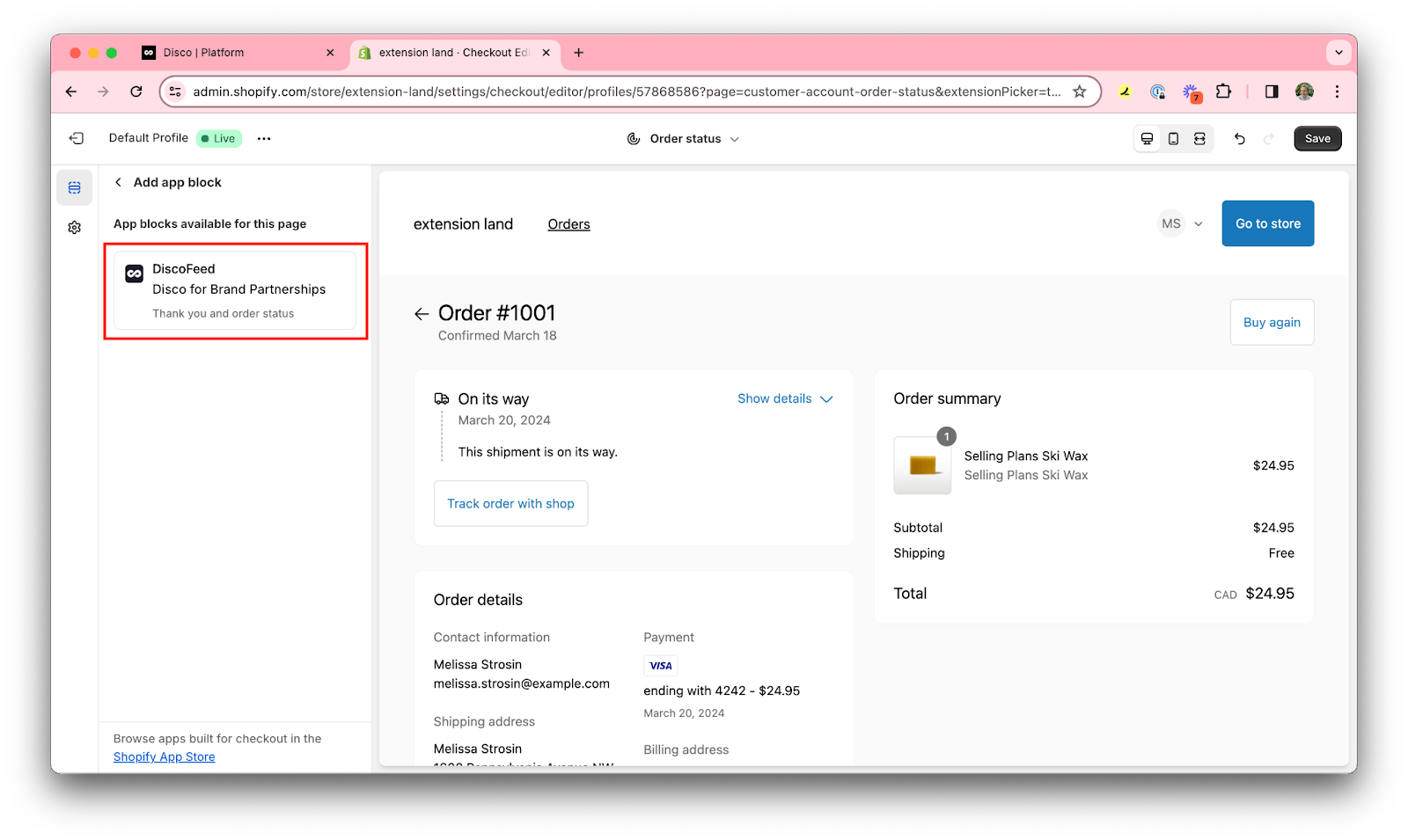Click the browser back arrow
Viewport: 1408px width, 840px height.
pos(71,91)
